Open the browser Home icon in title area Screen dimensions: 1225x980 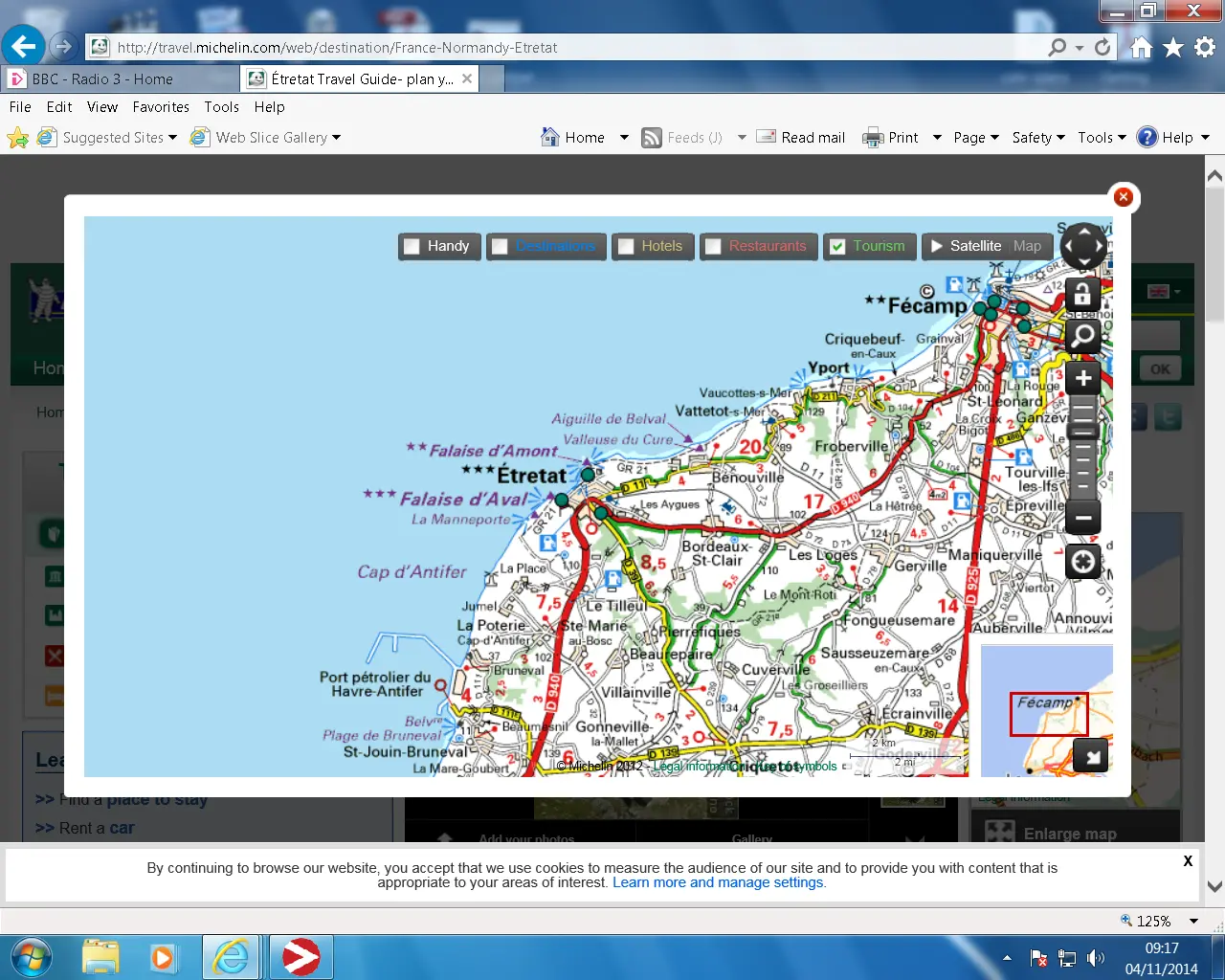tap(1141, 47)
